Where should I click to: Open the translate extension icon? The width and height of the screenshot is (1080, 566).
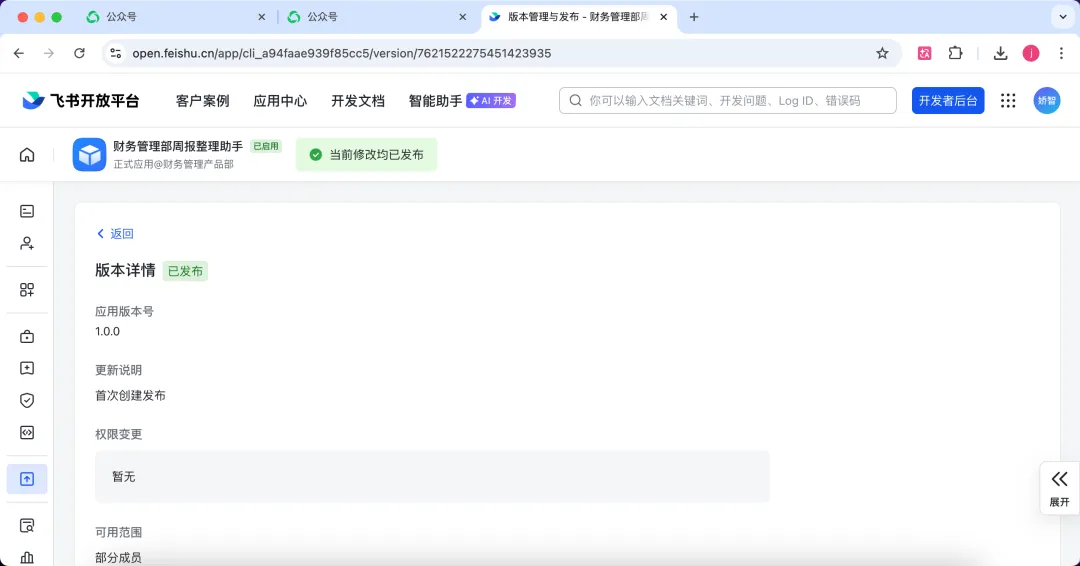pyautogui.click(x=924, y=53)
